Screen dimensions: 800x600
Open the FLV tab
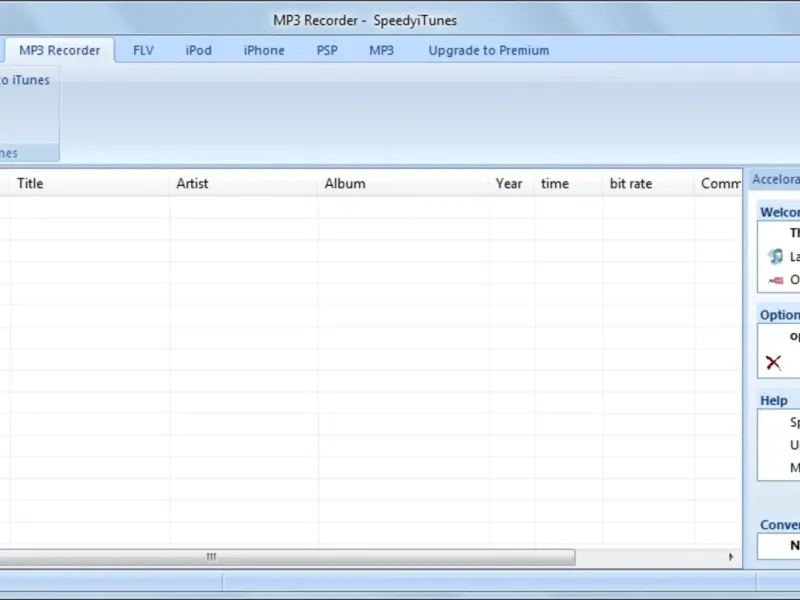point(143,51)
